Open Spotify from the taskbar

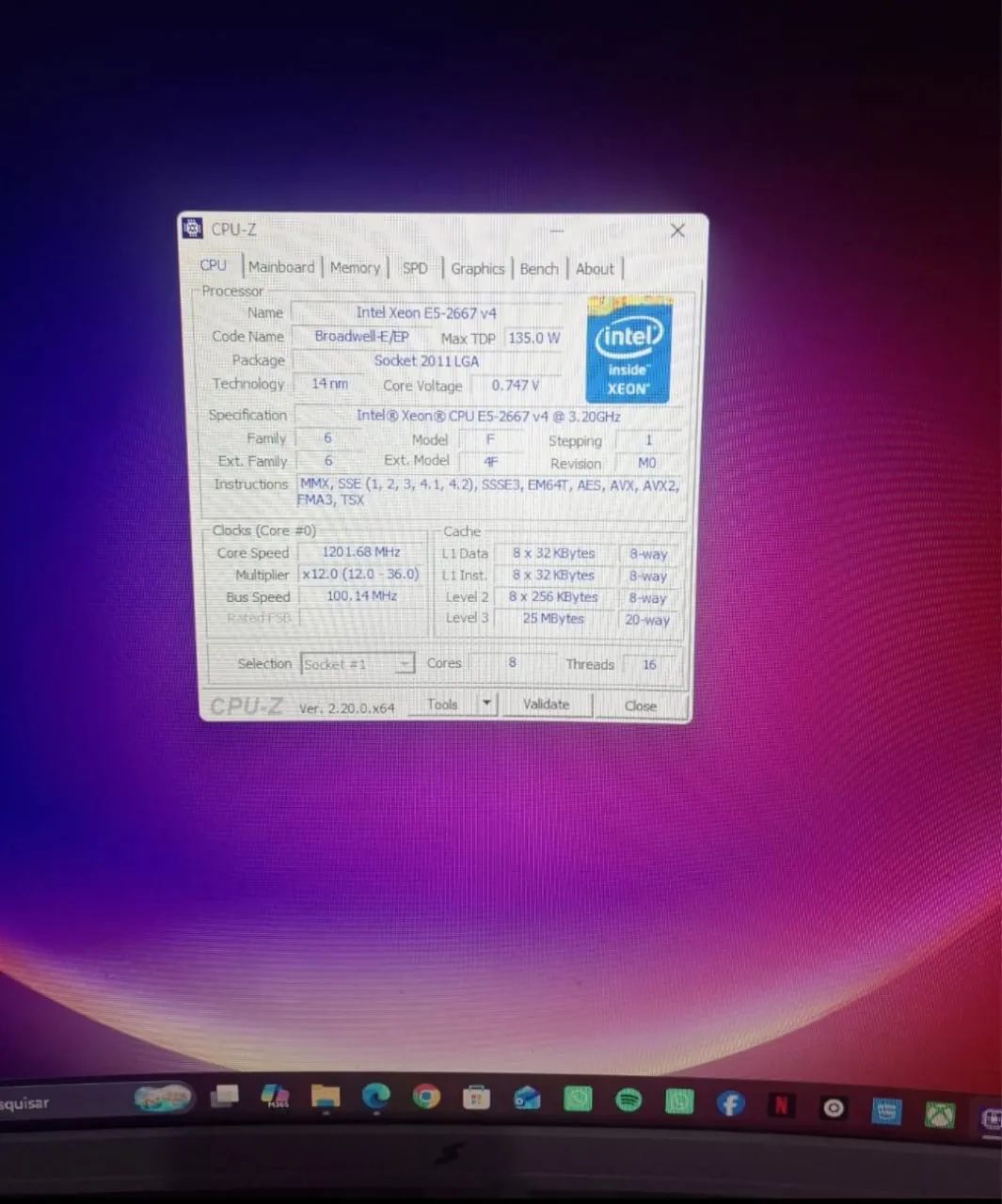tap(628, 1100)
